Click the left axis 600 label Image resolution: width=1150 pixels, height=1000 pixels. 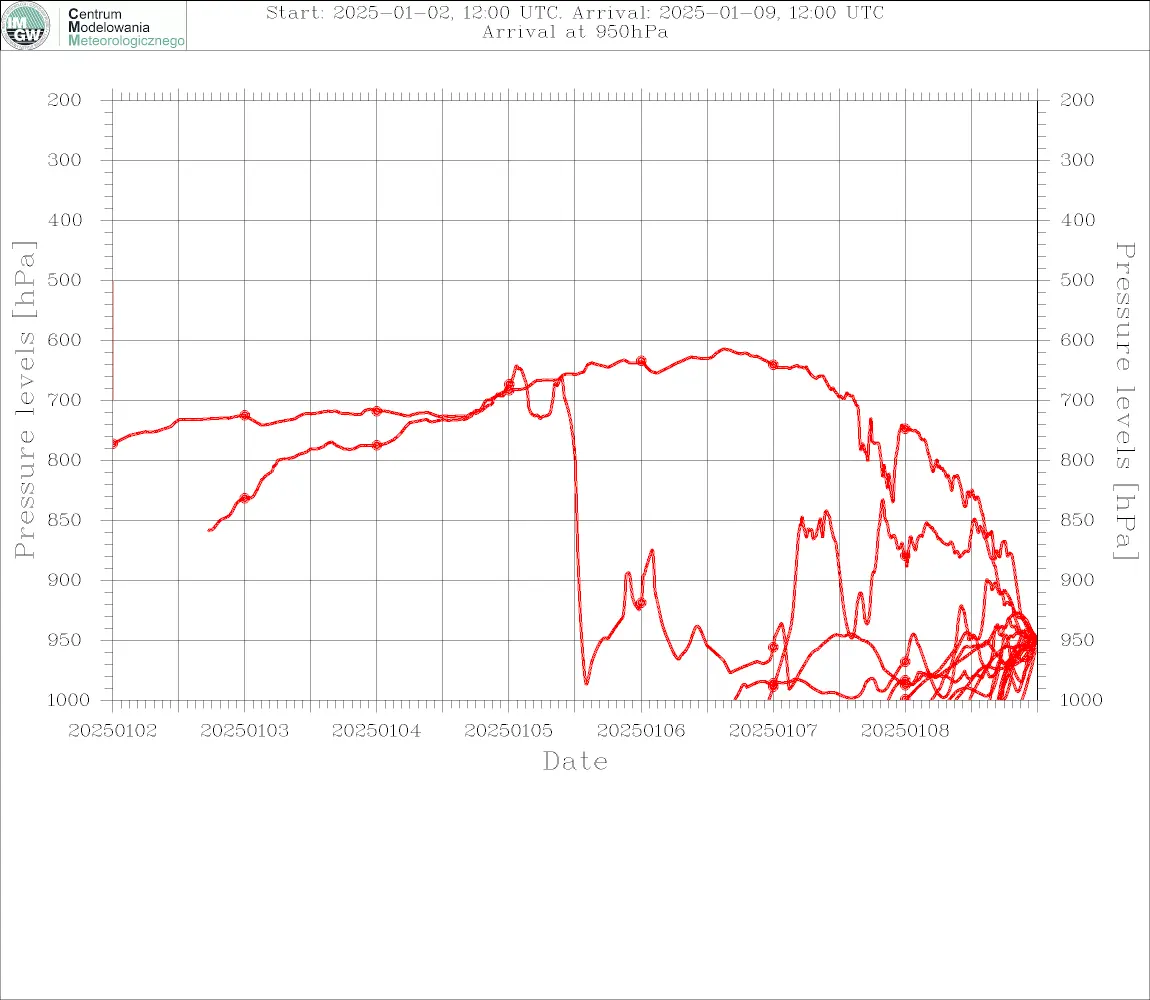(x=65, y=340)
